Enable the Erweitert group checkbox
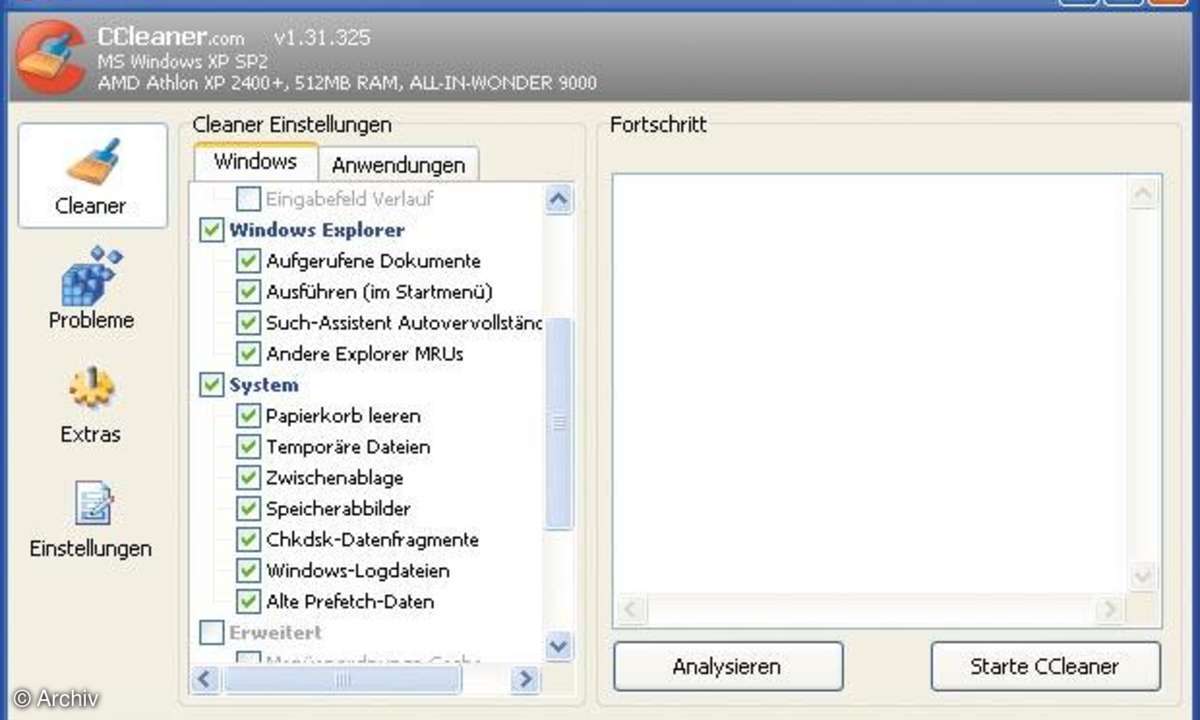 211,633
